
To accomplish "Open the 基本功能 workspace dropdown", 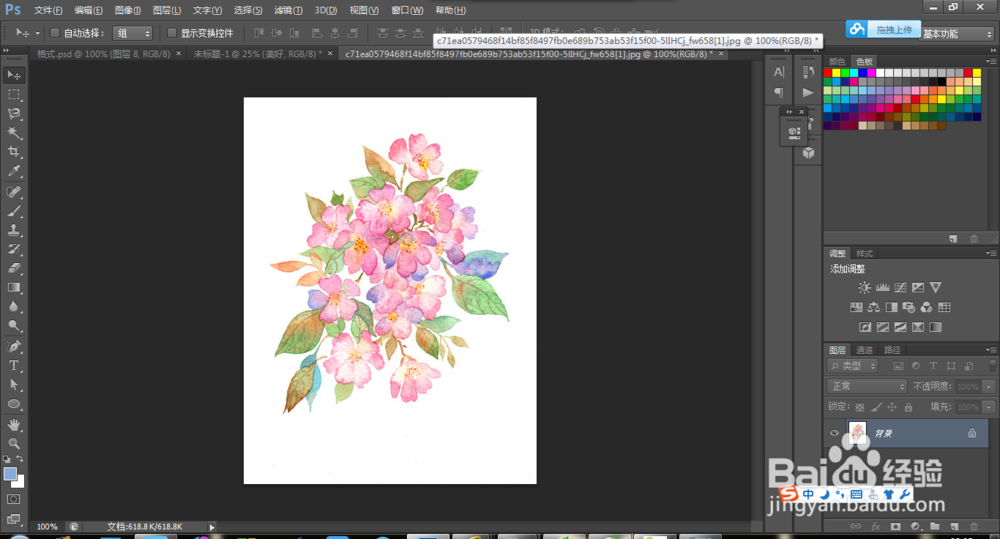I will (x=957, y=34).
